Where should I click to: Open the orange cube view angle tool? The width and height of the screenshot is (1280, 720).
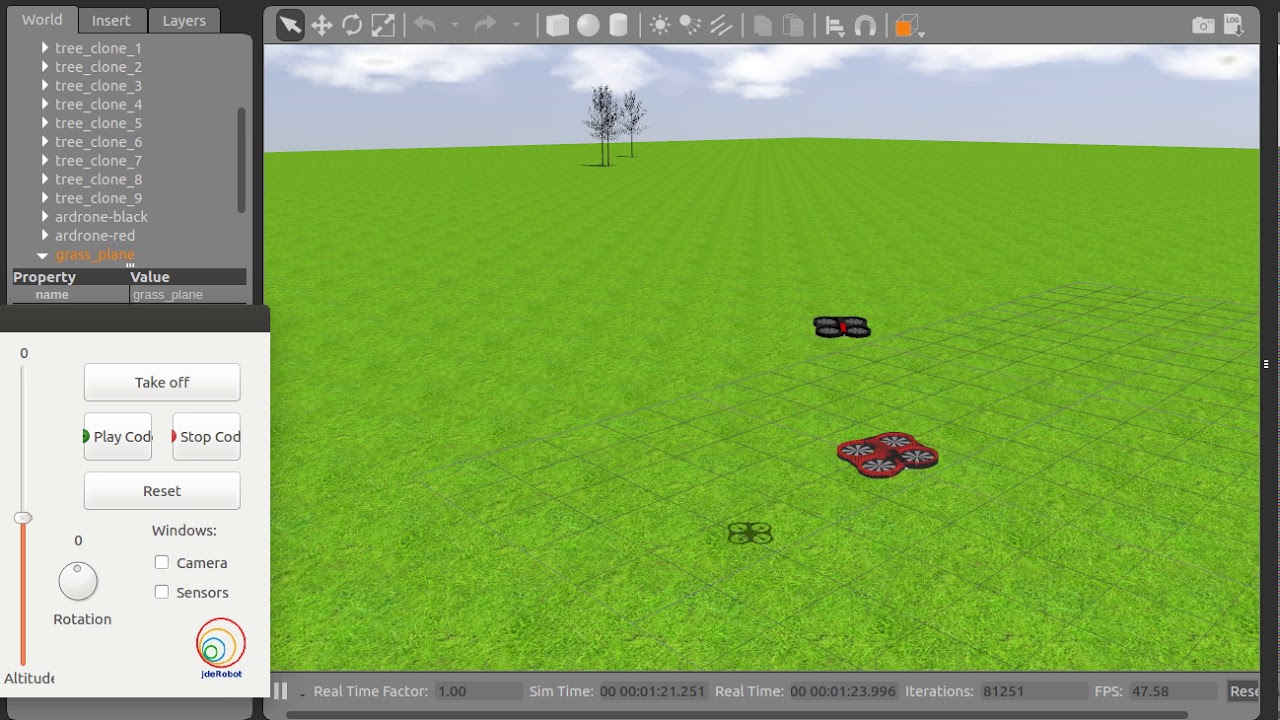pyautogui.click(x=905, y=27)
